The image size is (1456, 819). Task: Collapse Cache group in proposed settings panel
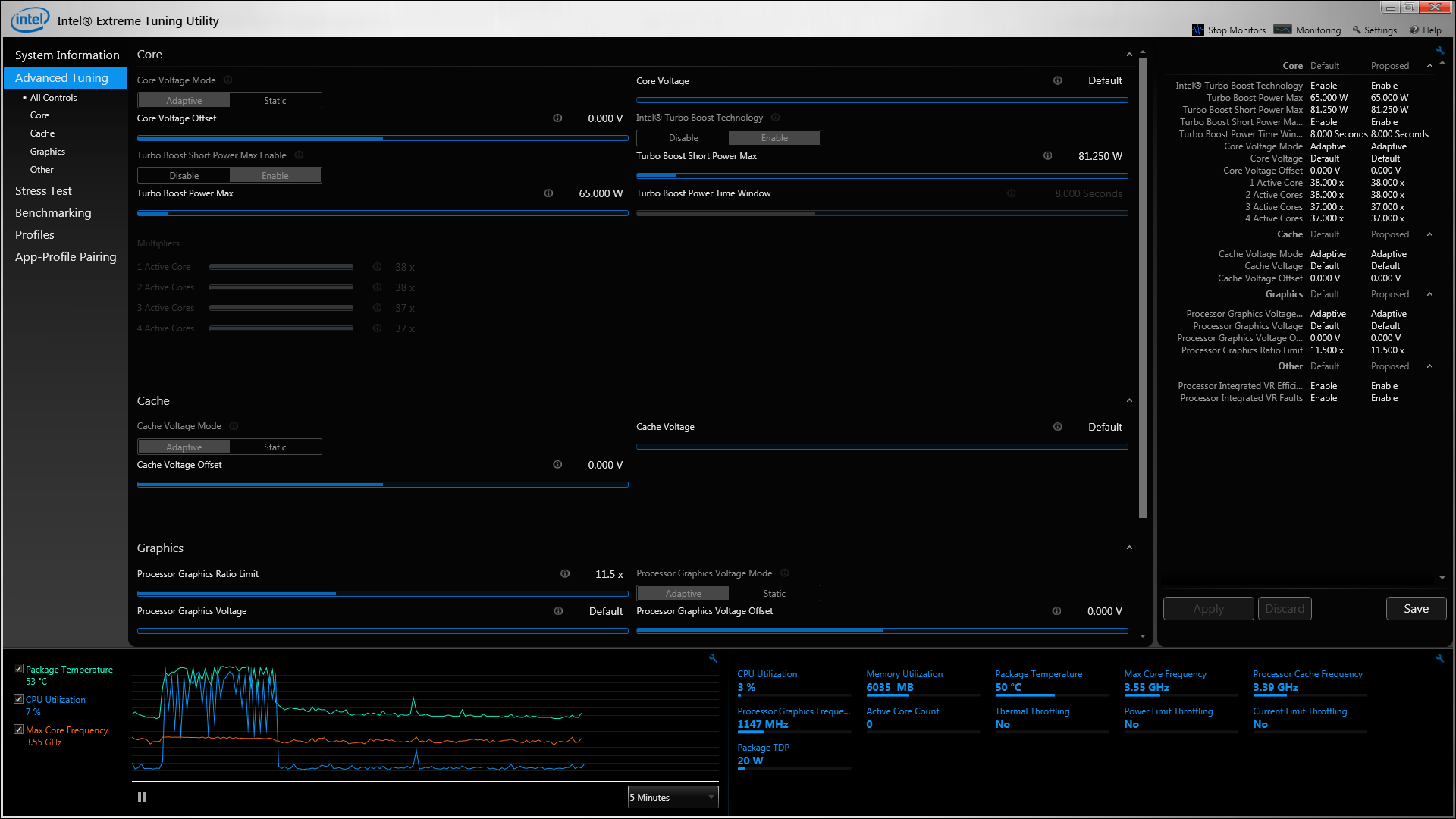pyautogui.click(x=1430, y=234)
